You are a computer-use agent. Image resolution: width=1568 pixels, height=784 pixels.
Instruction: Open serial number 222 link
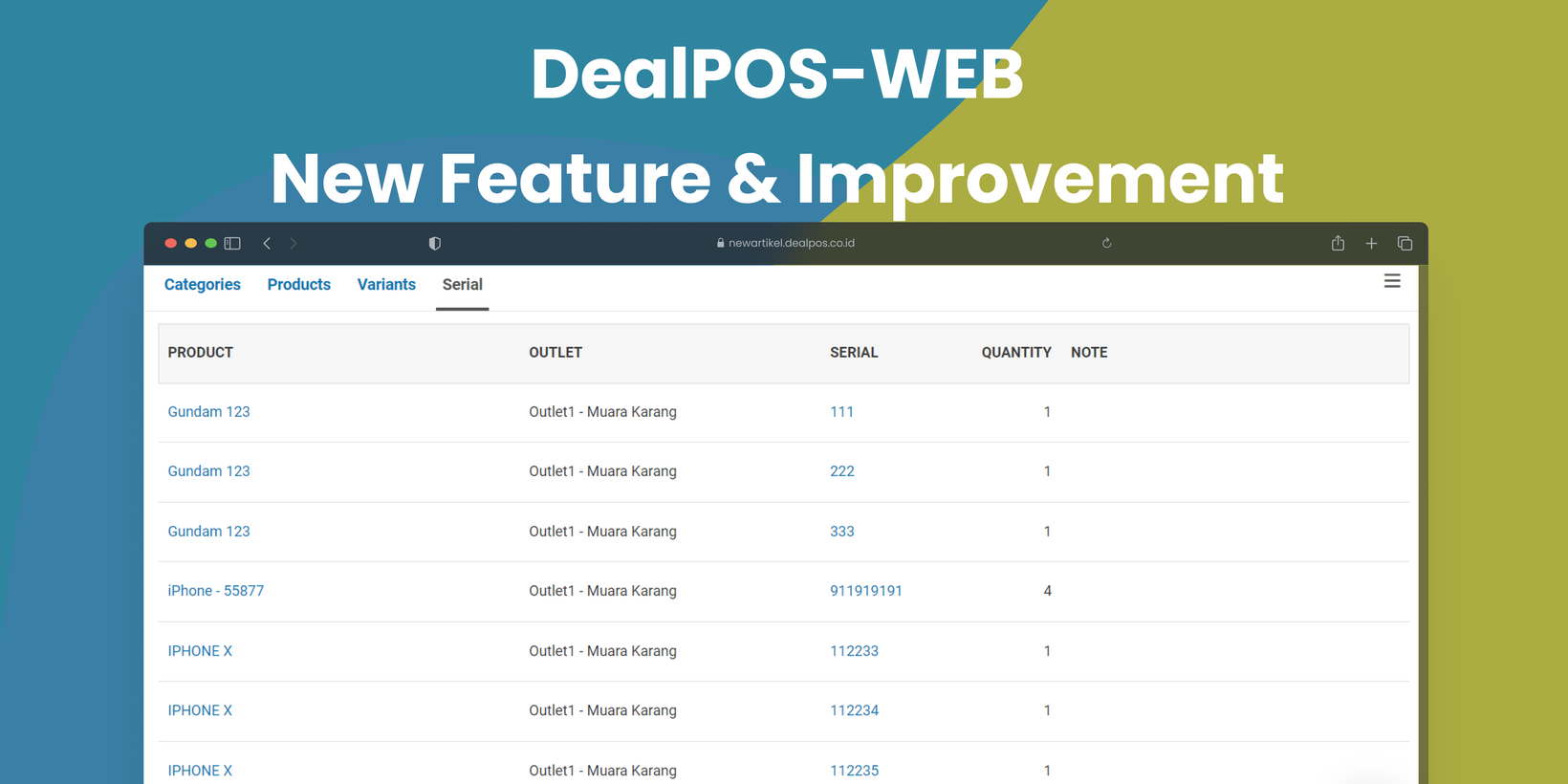842,471
